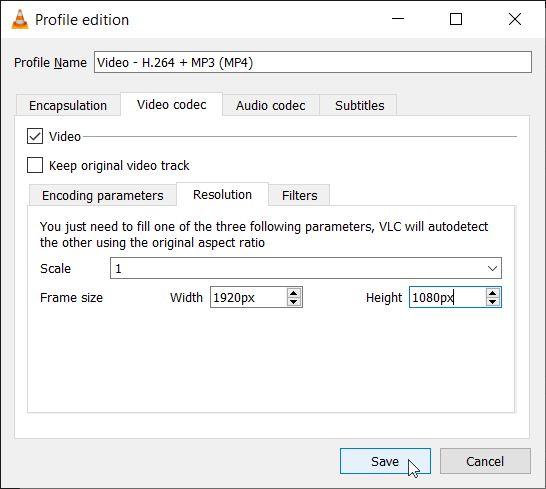Maximize the Profile edition window
Image resolution: width=546 pixels, height=489 pixels.
[456, 19]
